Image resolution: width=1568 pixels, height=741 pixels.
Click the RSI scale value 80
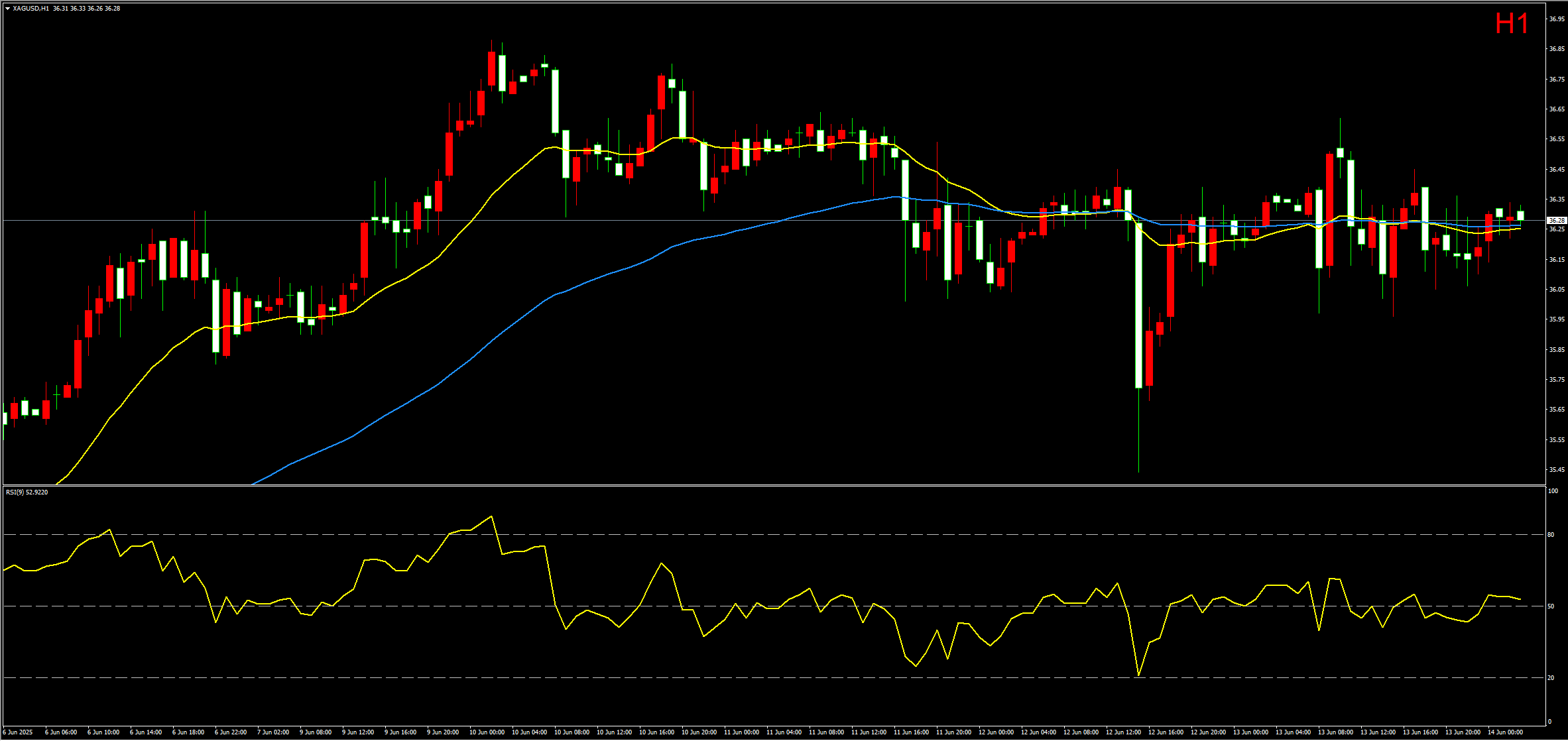click(x=1551, y=535)
